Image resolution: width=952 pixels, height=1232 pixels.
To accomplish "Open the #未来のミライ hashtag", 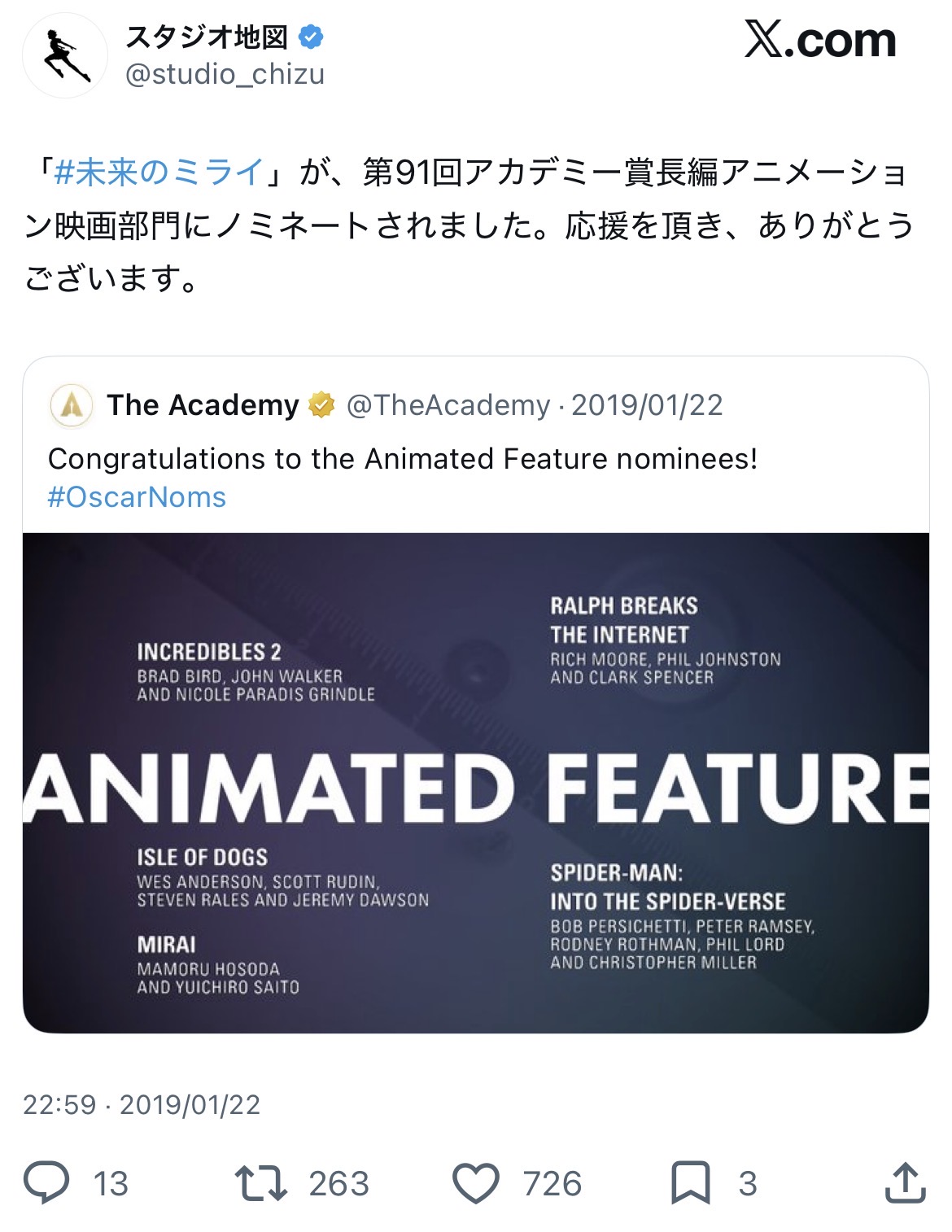I will click(x=159, y=172).
